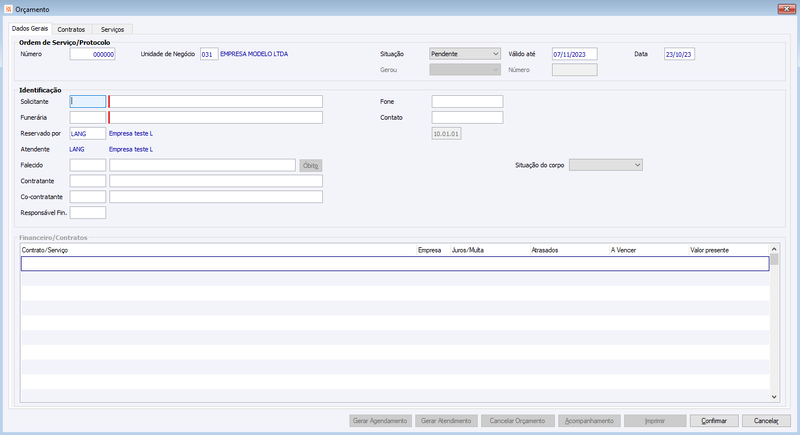Close the Orçamento window
Viewport: 800px width, 435px height.
pos(786,9)
